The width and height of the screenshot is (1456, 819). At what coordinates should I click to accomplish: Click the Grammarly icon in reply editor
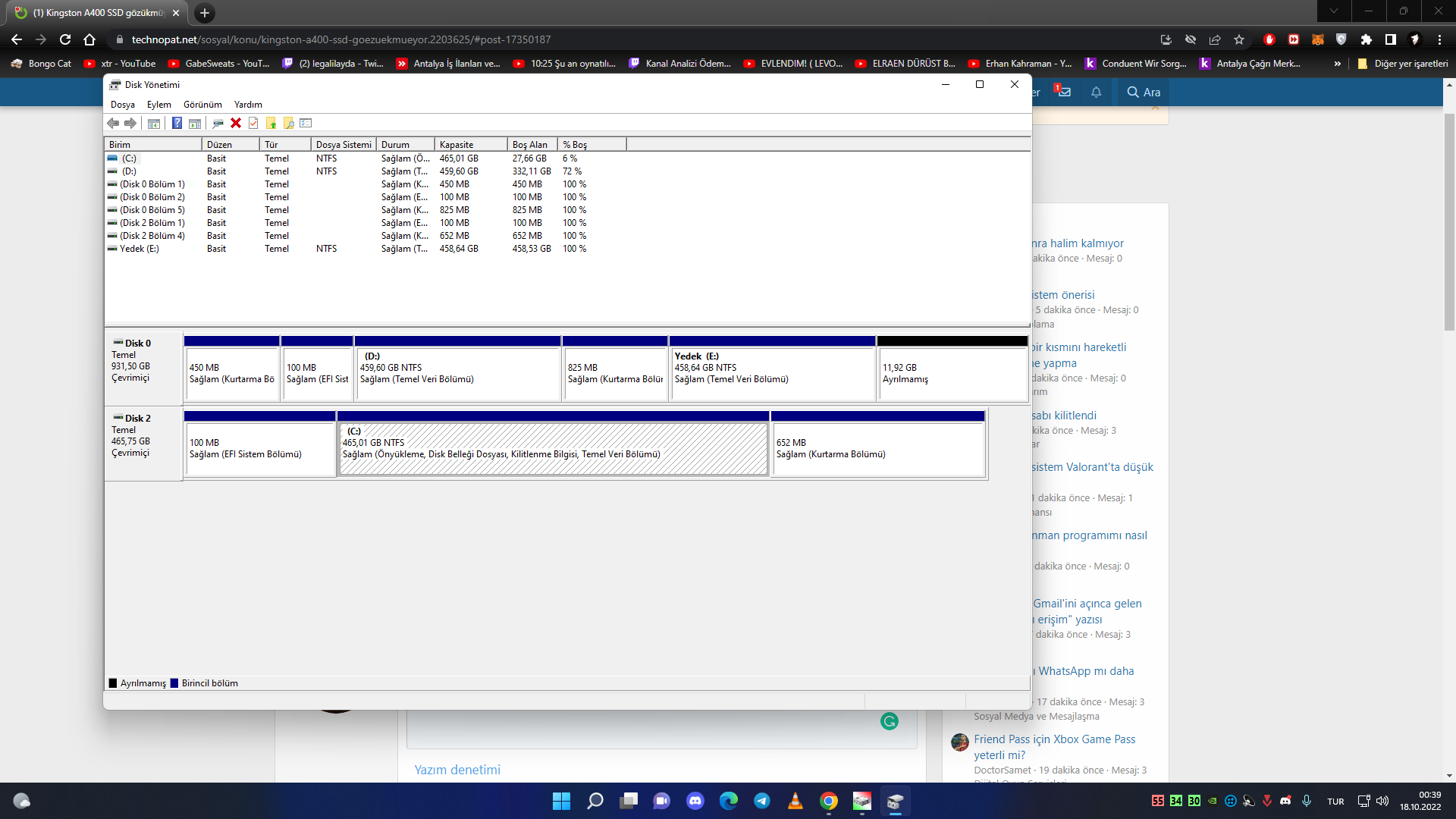click(x=890, y=721)
